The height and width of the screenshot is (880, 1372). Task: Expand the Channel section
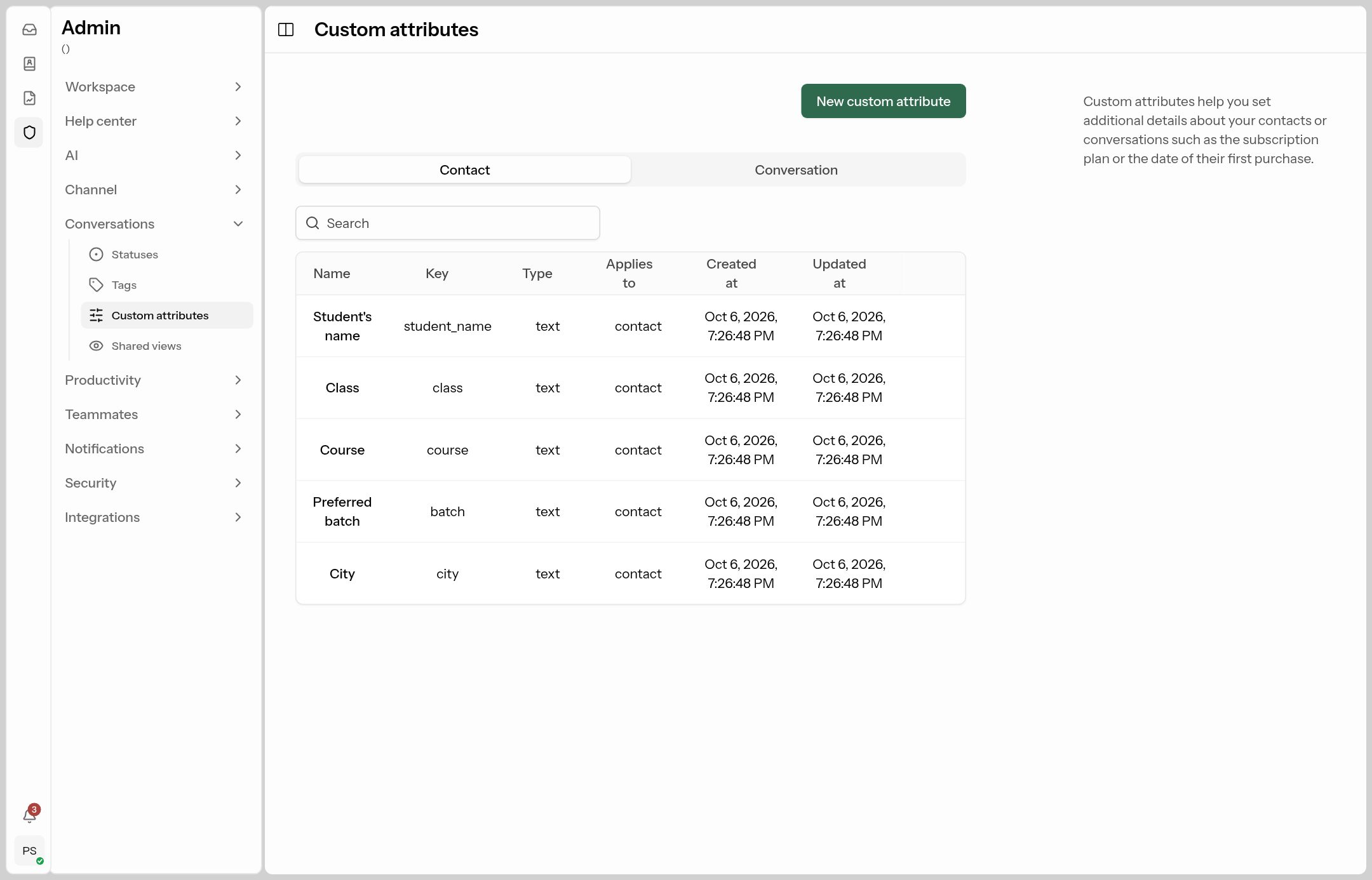tap(154, 190)
